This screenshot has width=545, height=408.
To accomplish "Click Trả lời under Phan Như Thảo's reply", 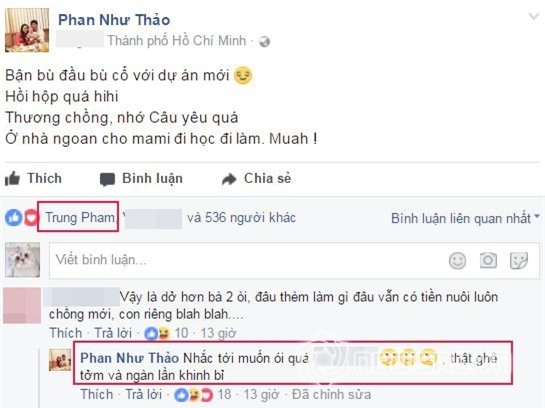I will pos(144,394).
